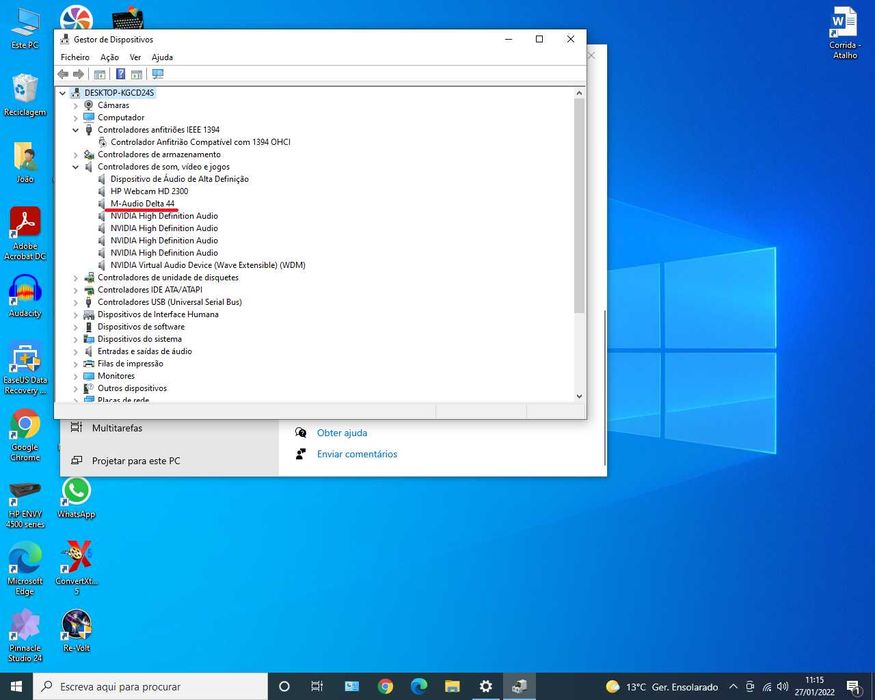The width and height of the screenshot is (875, 700).
Task: Click the Forward arrow in Device Manager toolbar
Action: (79, 74)
